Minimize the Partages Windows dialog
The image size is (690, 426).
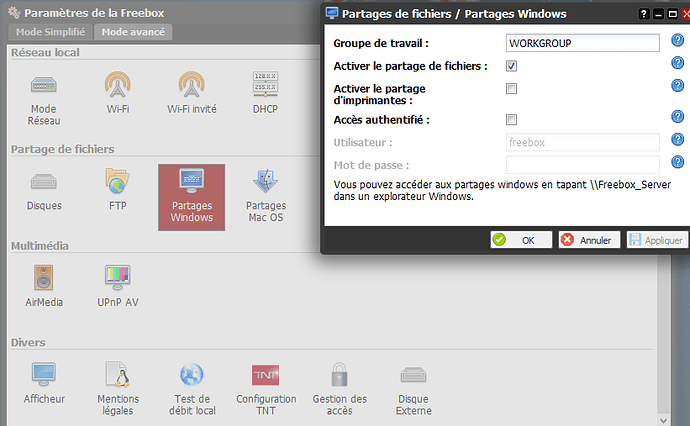pyautogui.click(x=658, y=14)
